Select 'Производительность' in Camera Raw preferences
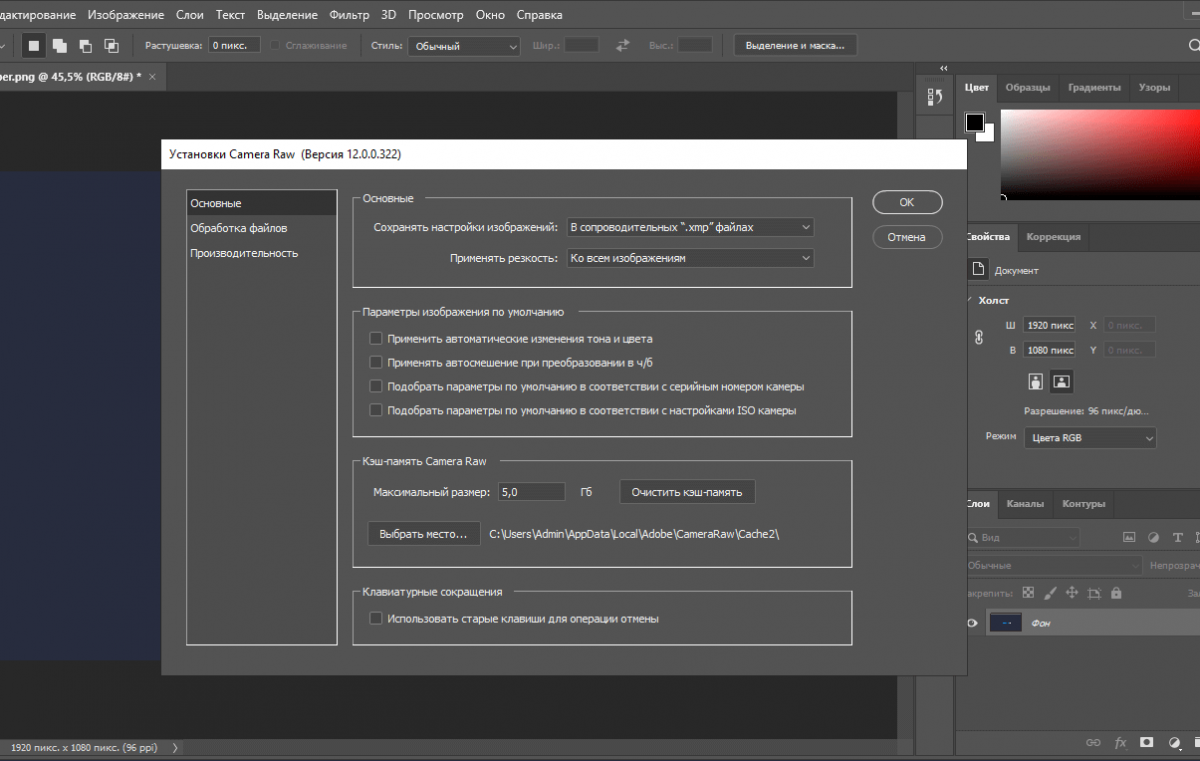Screen dimensions: 1200x761 pos(244,253)
